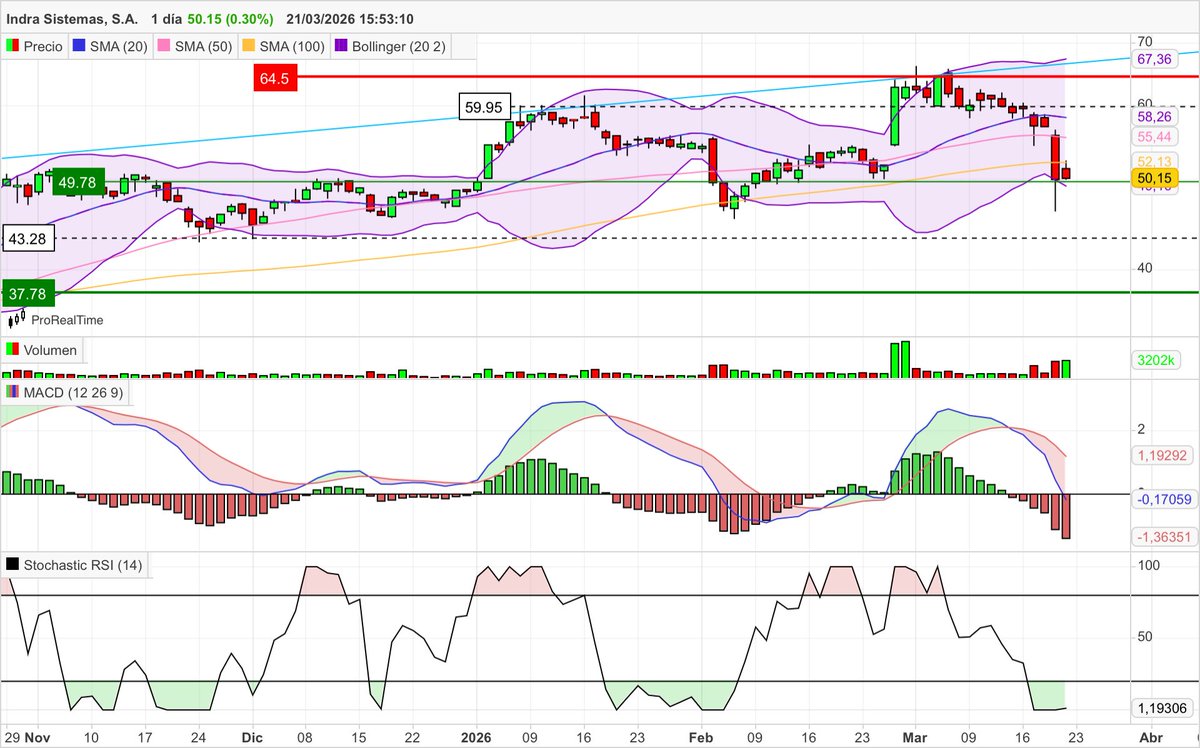Click the -0,17059 MACD value tag

coord(1164,498)
